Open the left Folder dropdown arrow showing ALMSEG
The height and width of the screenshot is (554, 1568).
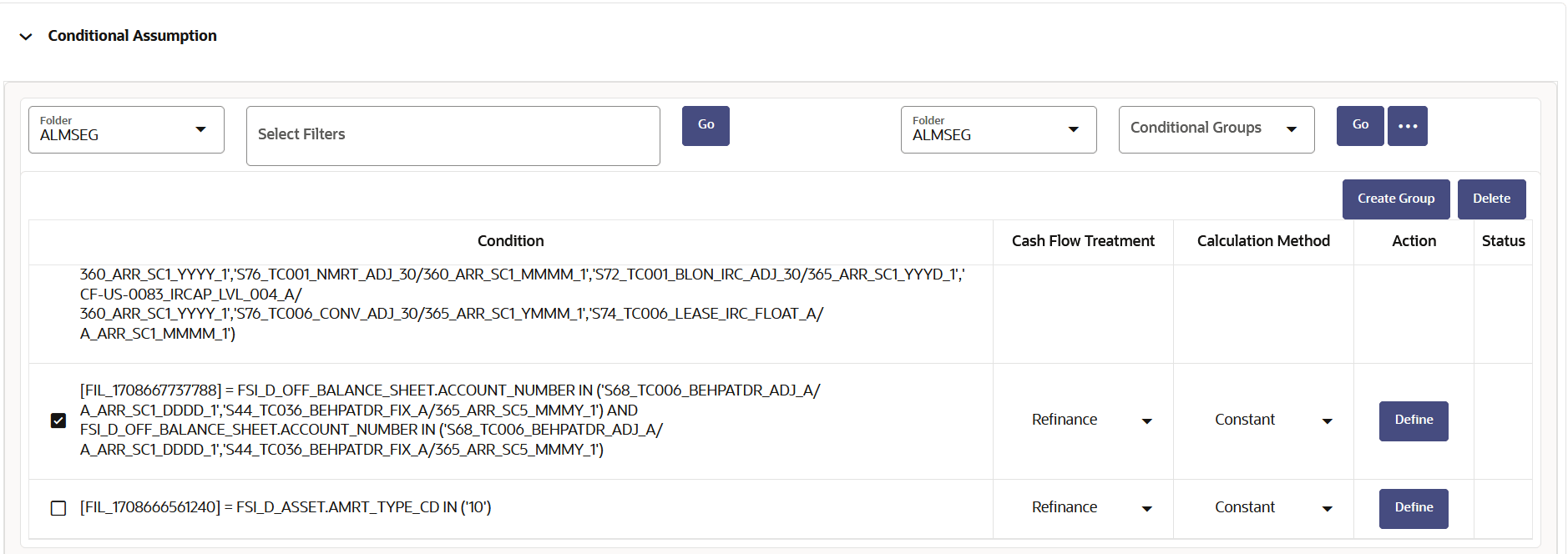click(201, 129)
